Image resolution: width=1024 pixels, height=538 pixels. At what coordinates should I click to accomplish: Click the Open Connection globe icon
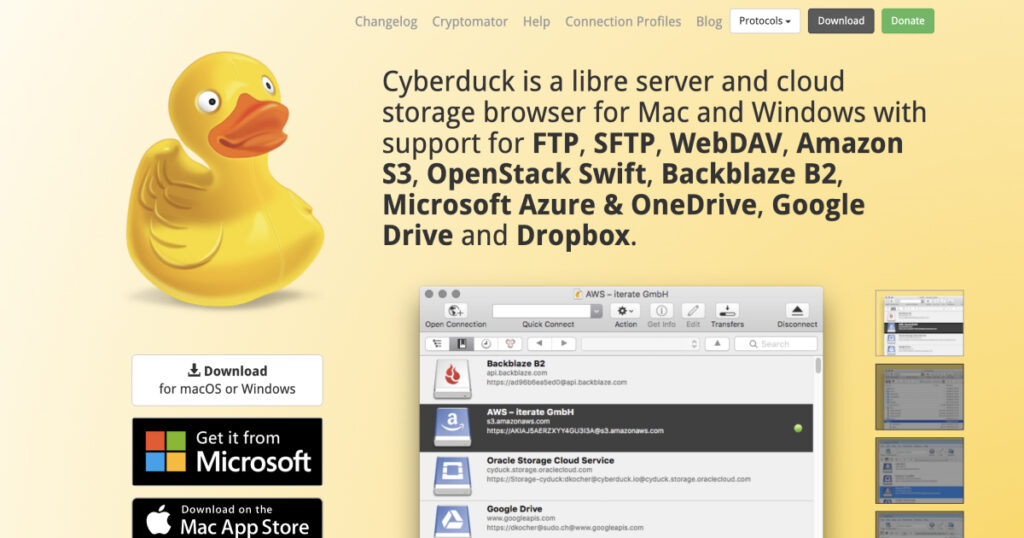455,311
